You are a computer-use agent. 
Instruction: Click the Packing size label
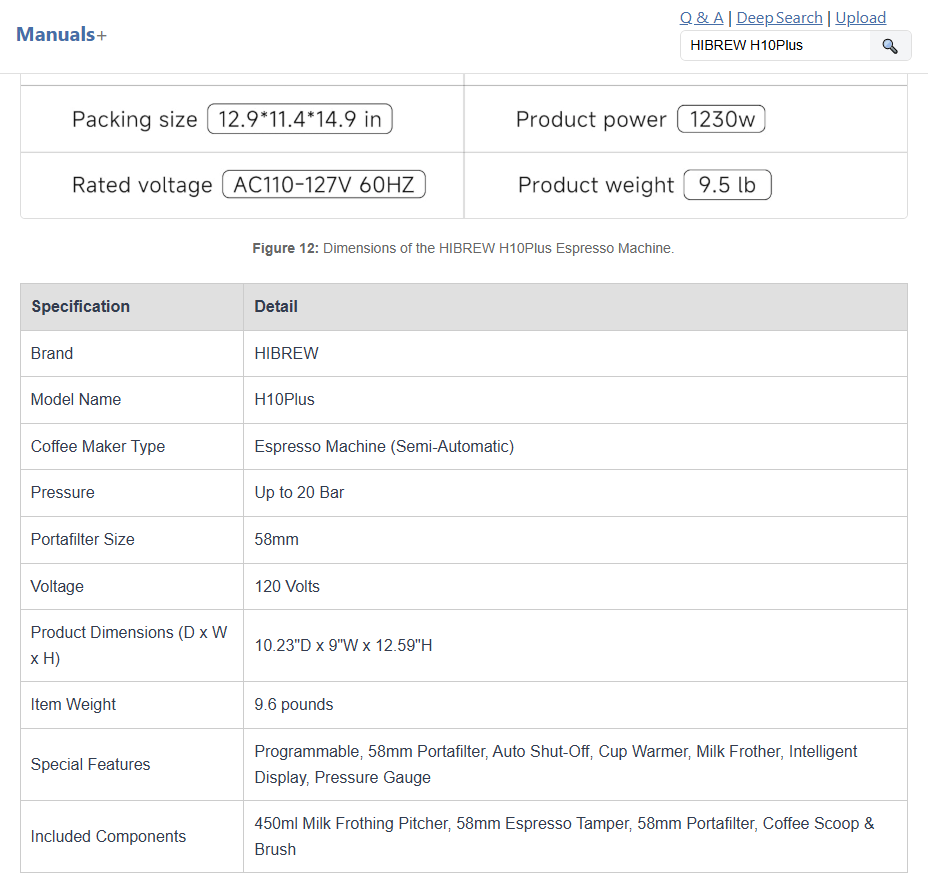134,120
